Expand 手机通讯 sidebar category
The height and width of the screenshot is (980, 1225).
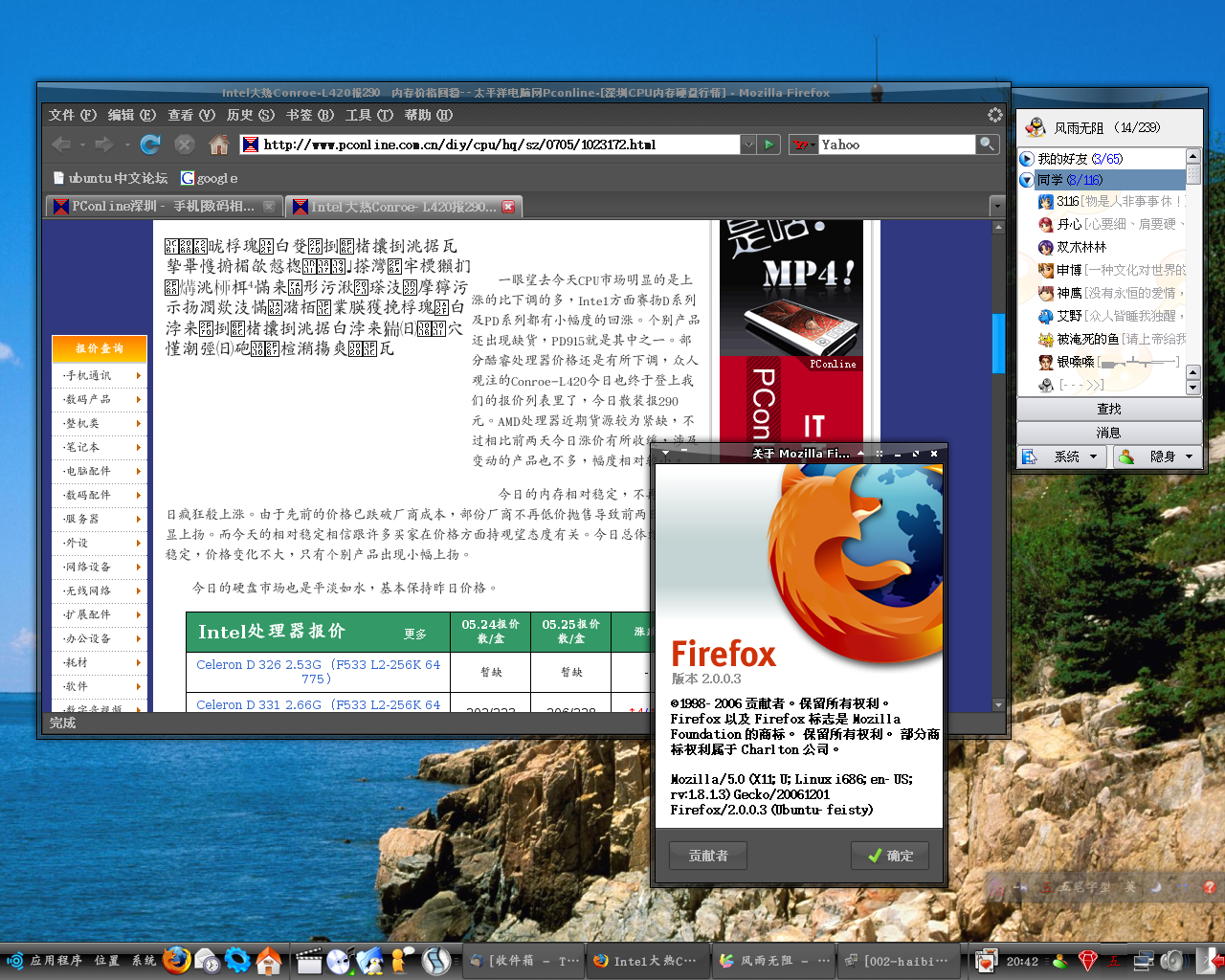click(x=101, y=375)
